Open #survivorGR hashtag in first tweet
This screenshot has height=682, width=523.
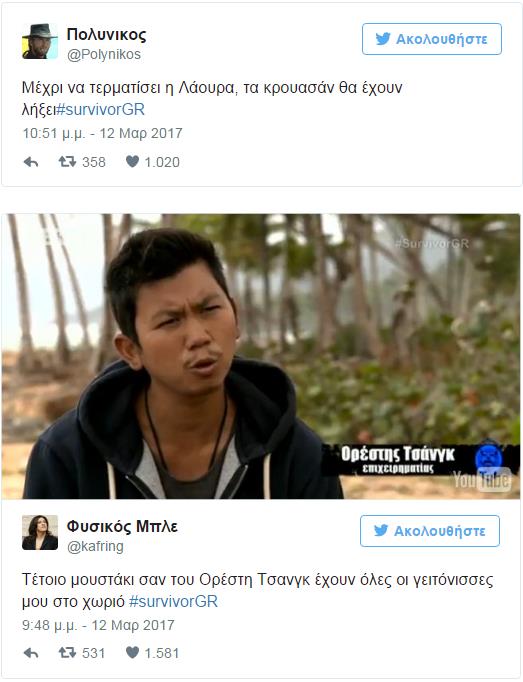101,109
